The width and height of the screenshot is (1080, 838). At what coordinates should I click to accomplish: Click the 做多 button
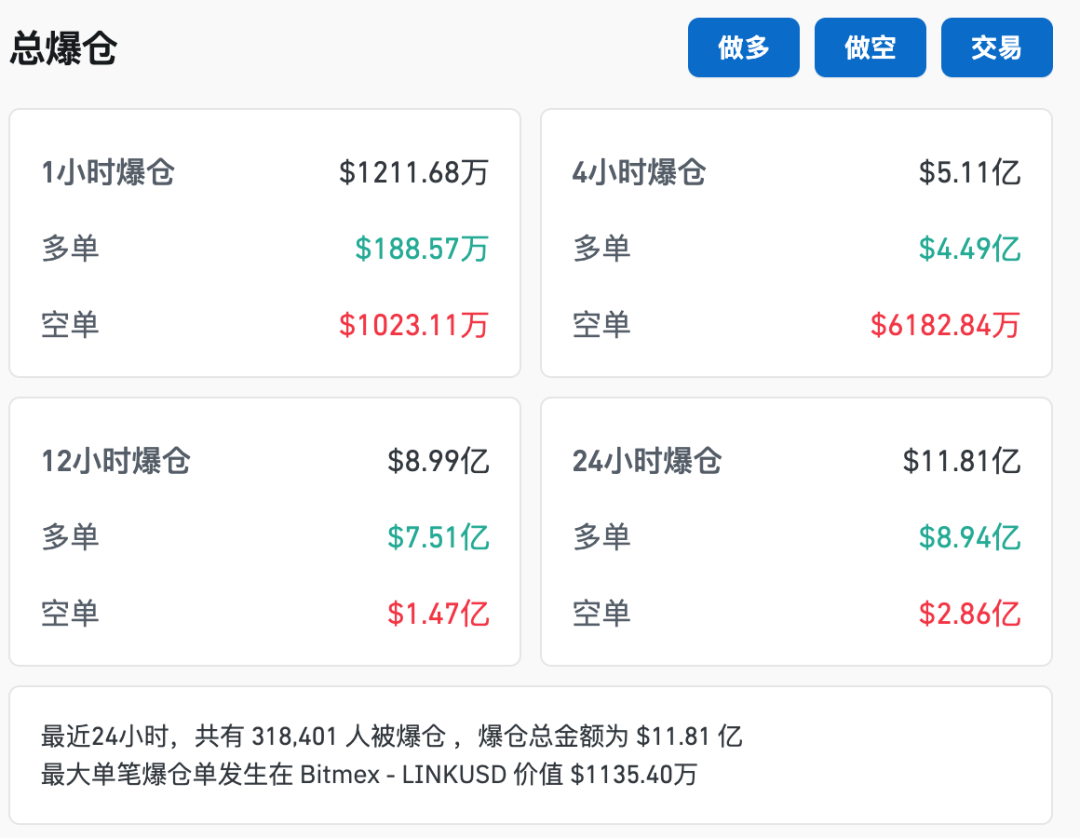tap(743, 47)
